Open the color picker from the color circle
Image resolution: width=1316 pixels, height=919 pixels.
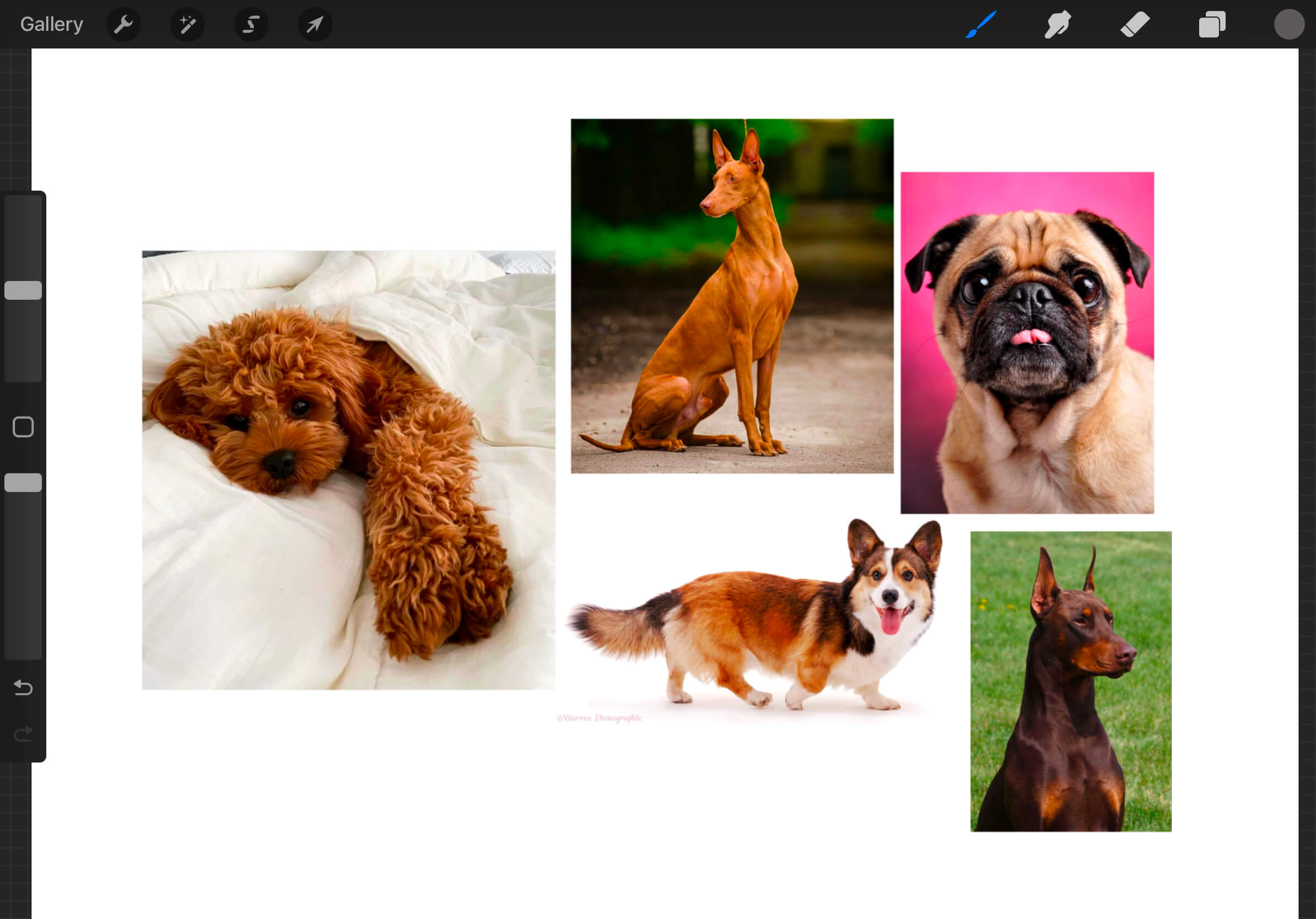point(1289,24)
